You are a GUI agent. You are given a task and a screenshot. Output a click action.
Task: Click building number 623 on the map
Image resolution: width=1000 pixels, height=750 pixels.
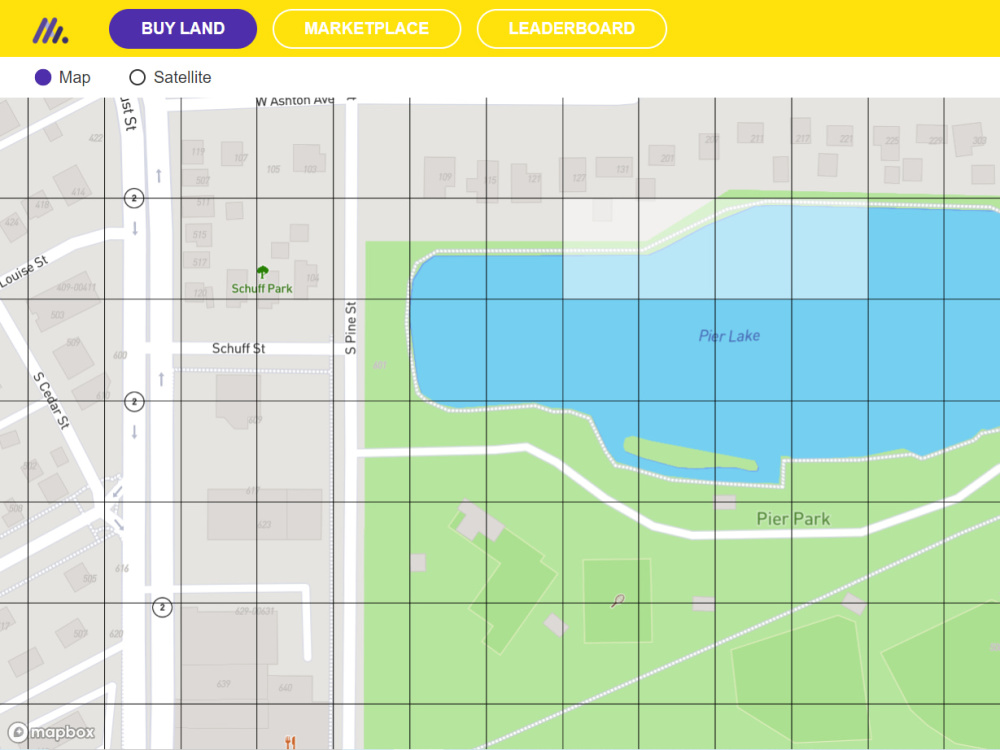point(264,524)
